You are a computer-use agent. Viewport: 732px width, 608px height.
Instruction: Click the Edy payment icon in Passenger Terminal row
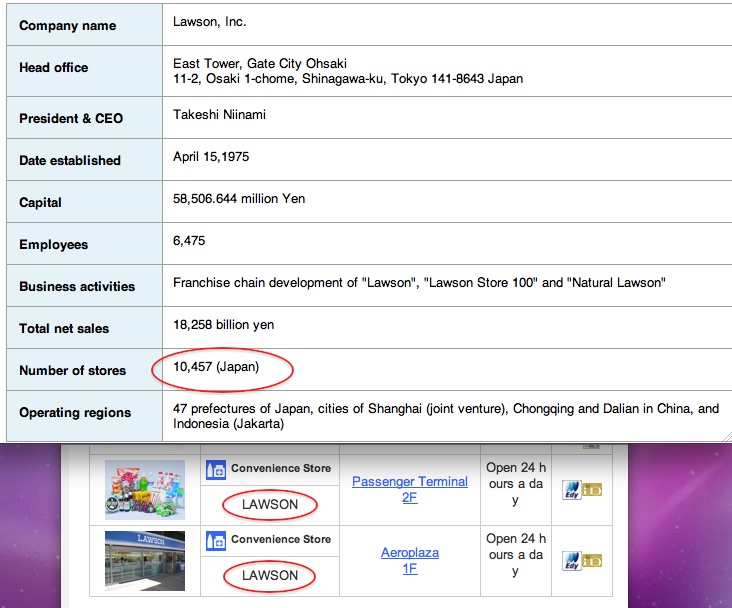click(572, 490)
